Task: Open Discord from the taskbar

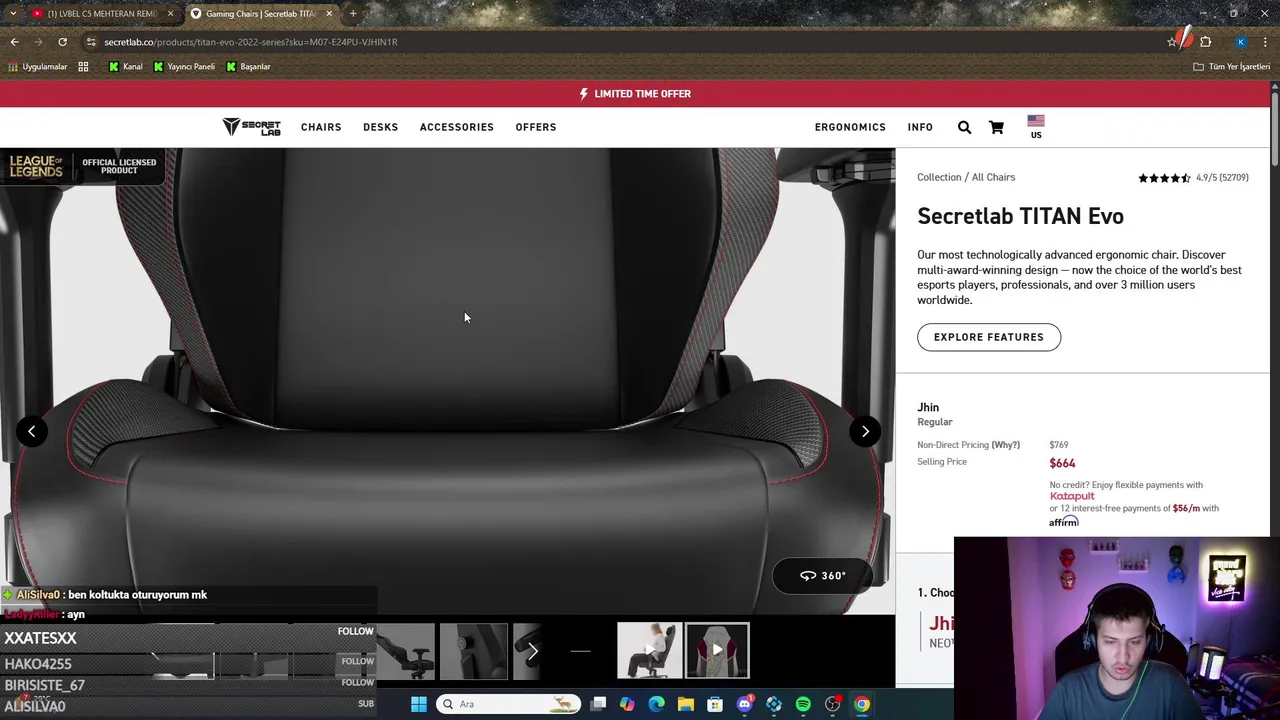Action: tap(744, 704)
